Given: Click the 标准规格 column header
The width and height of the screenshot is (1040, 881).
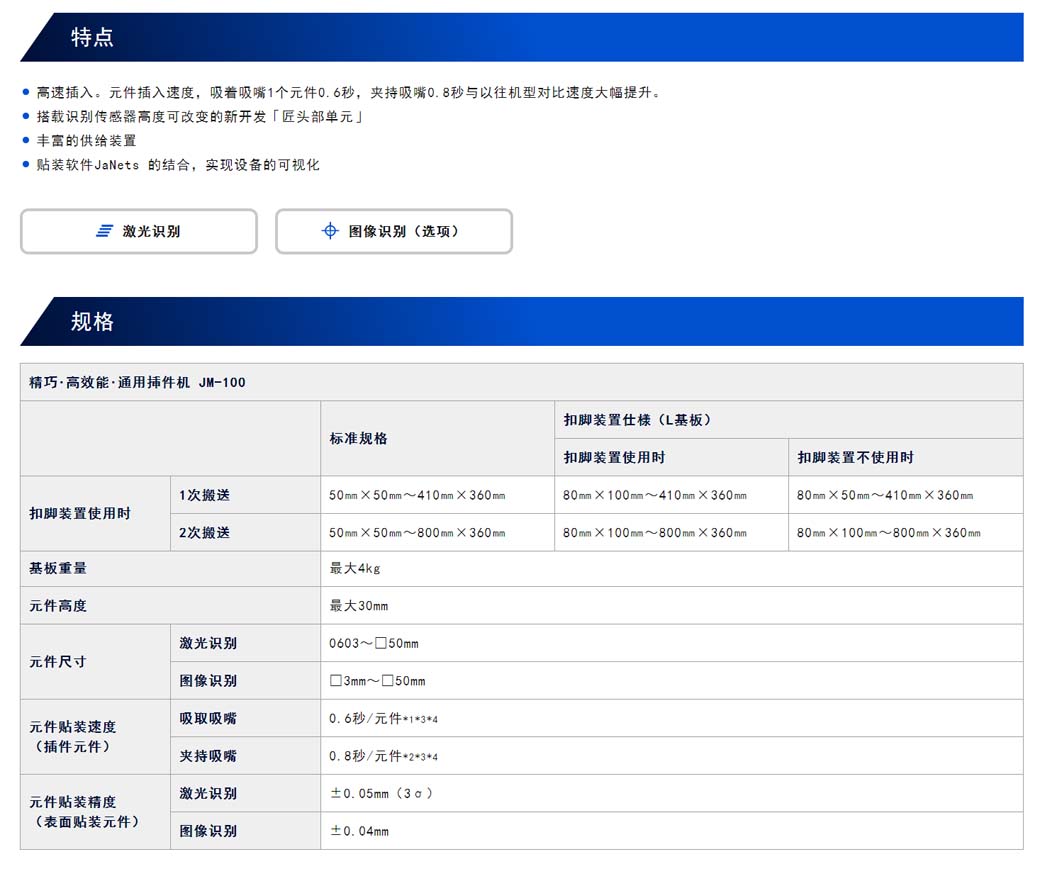Looking at the screenshot, I should [x=359, y=438].
